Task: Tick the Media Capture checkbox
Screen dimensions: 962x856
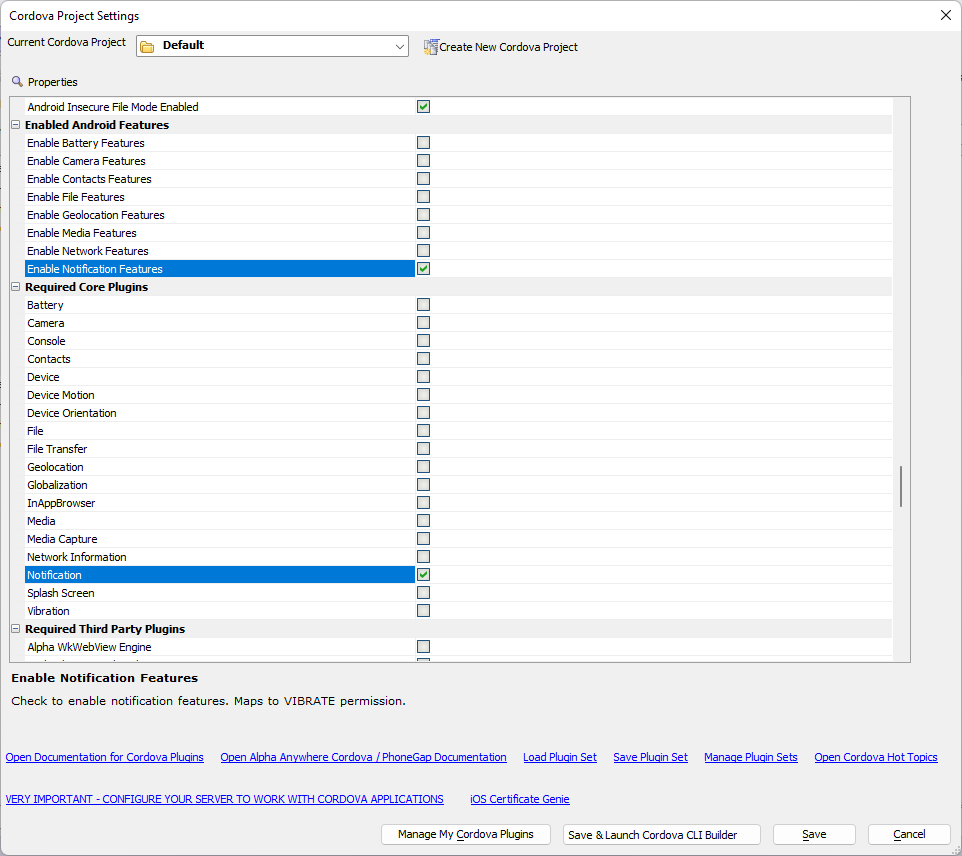Action: tap(423, 539)
